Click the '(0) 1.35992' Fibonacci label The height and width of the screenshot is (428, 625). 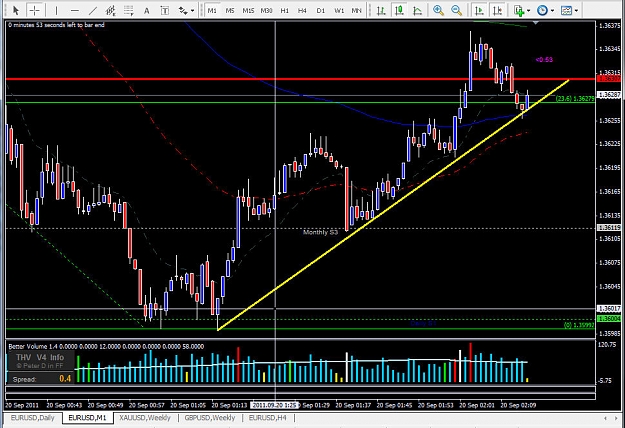[579, 325]
